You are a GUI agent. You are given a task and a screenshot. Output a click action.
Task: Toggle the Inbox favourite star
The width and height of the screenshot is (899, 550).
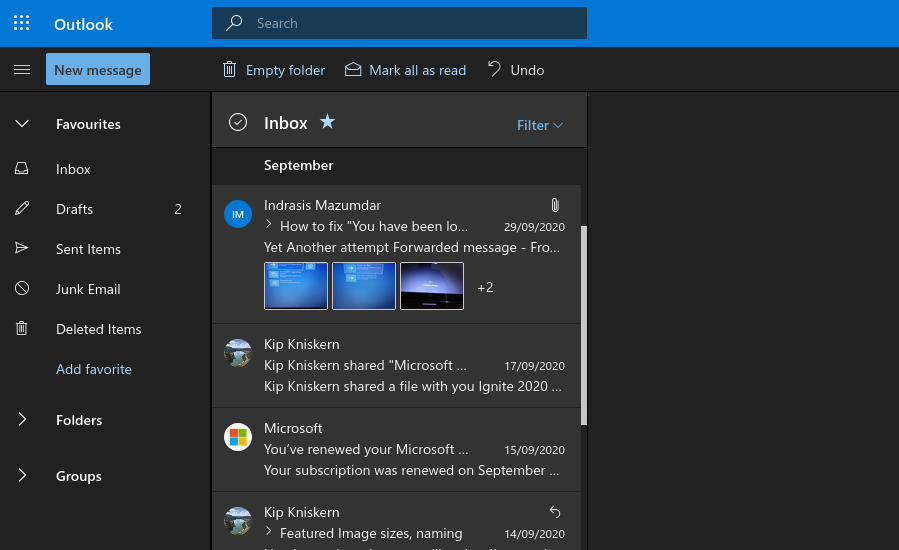tap(327, 122)
